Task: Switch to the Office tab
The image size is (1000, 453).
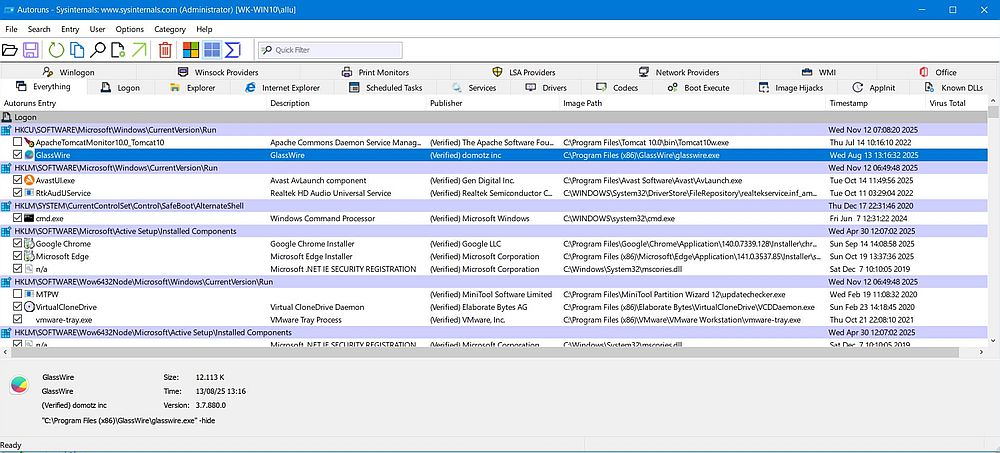Action: (938, 72)
